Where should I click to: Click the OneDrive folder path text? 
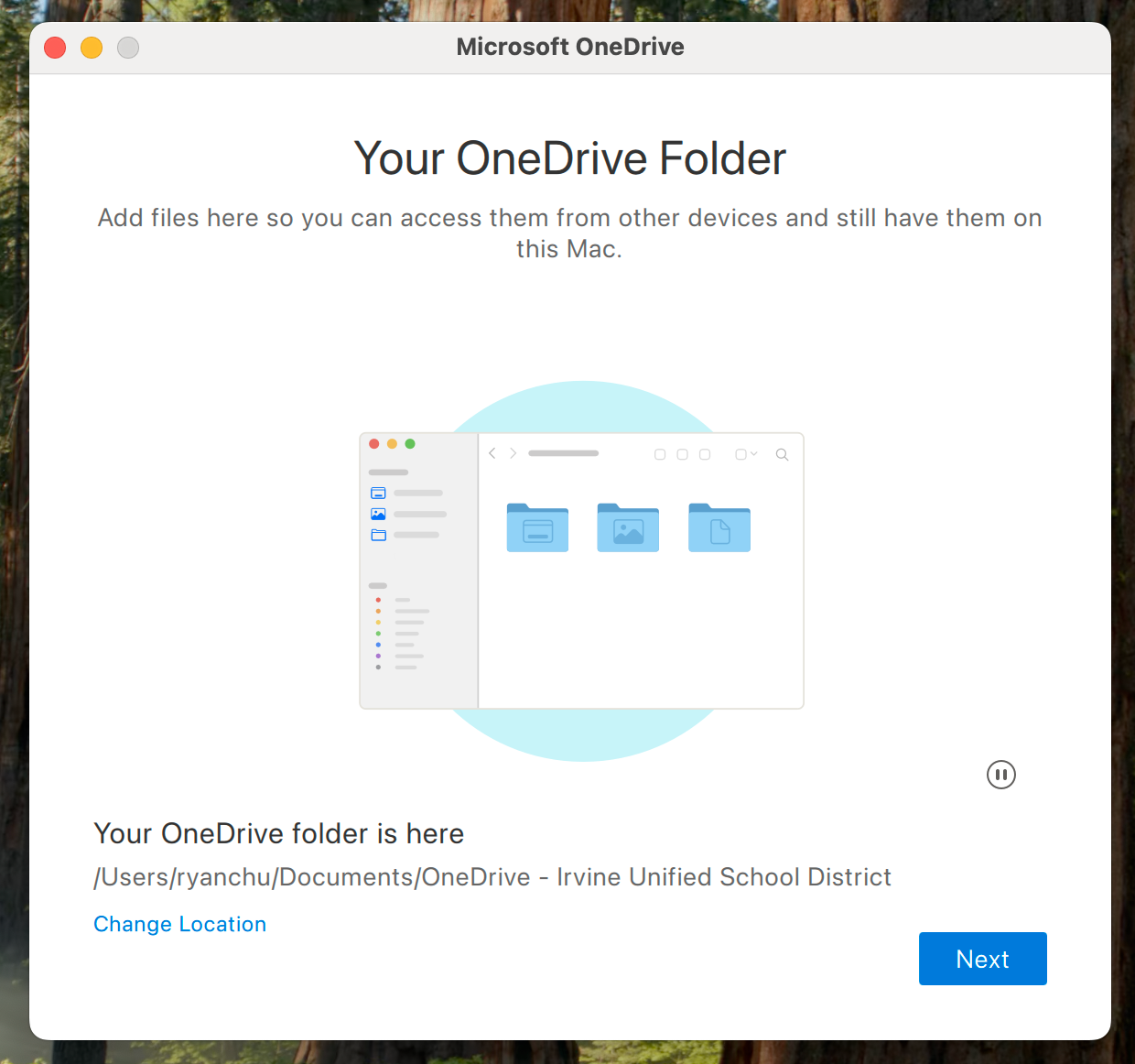[x=492, y=877]
